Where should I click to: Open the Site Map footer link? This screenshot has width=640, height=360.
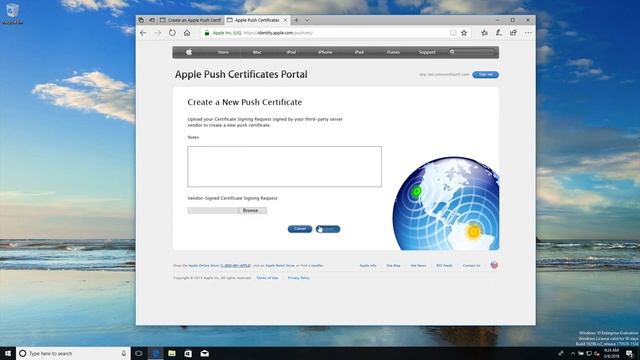393,266
